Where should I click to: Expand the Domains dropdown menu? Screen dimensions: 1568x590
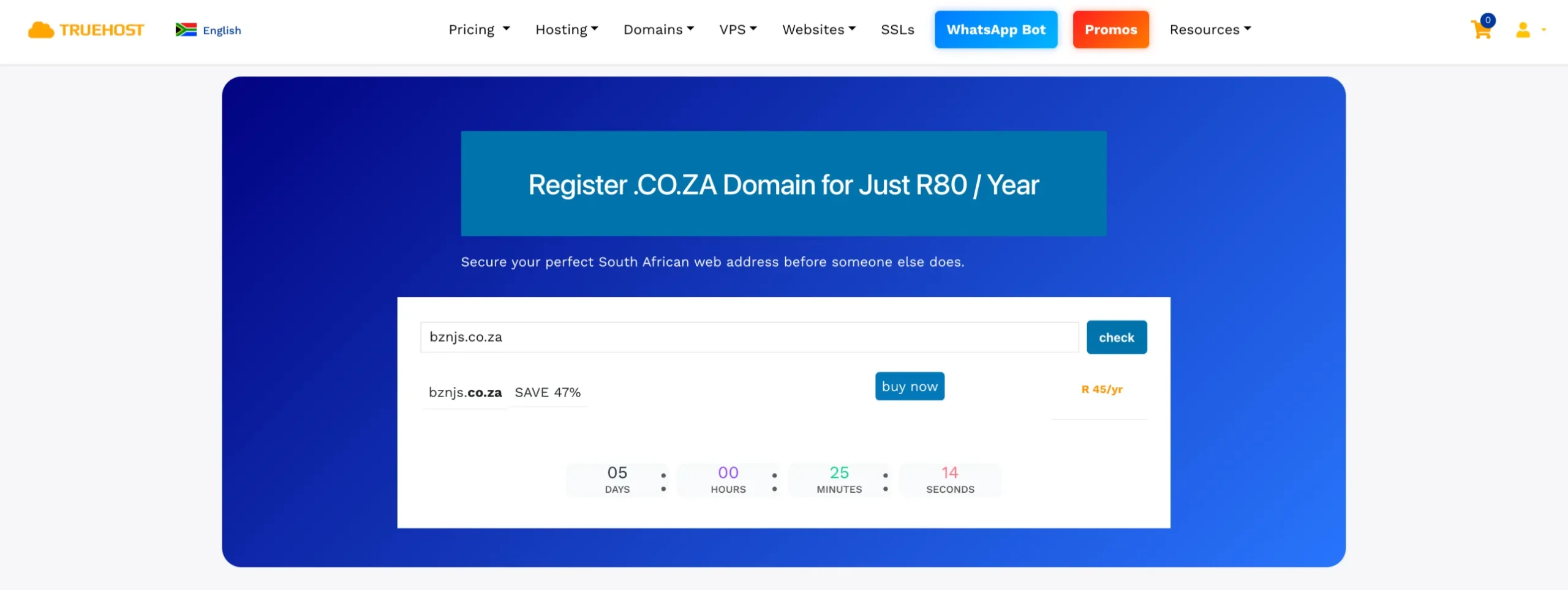(658, 29)
